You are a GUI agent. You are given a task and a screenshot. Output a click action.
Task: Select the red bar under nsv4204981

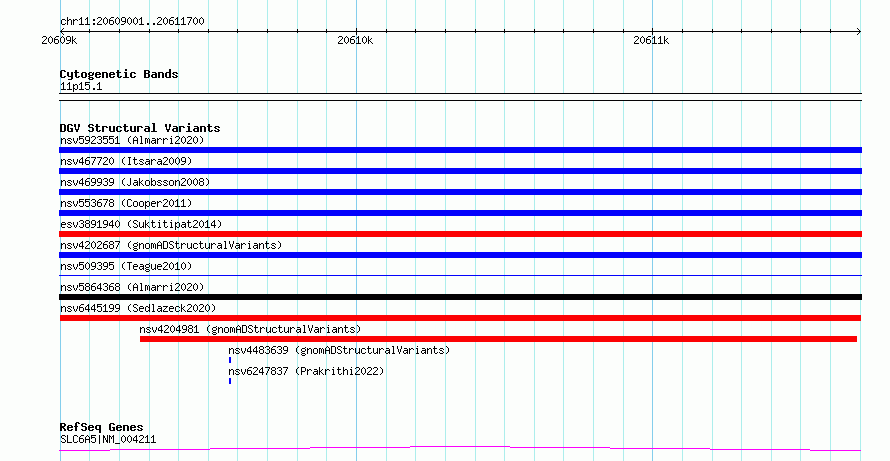[498, 339]
